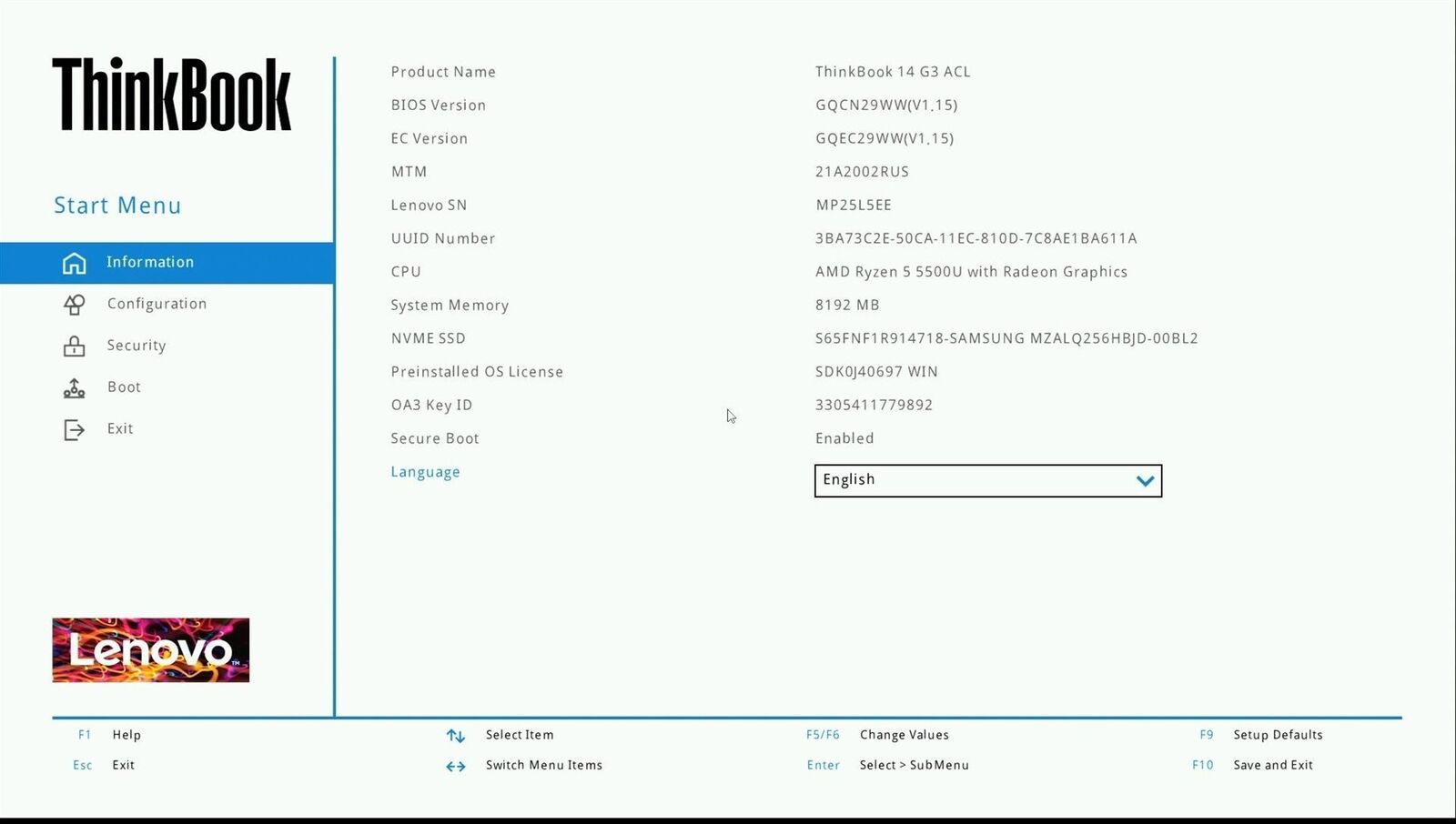Click the BIOS Version label
Viewport: 1456px width, 824px height.
click(438, 106)
